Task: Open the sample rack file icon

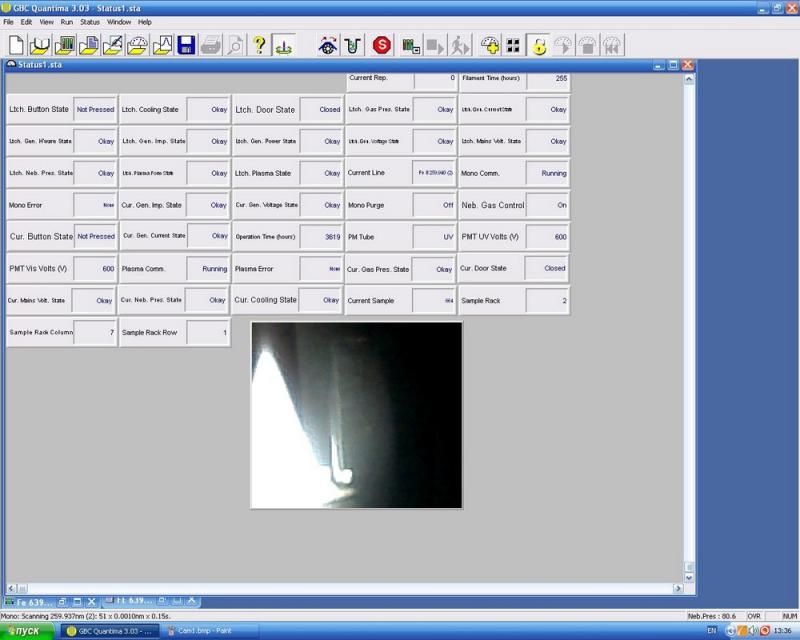Action: coord(64,45)
